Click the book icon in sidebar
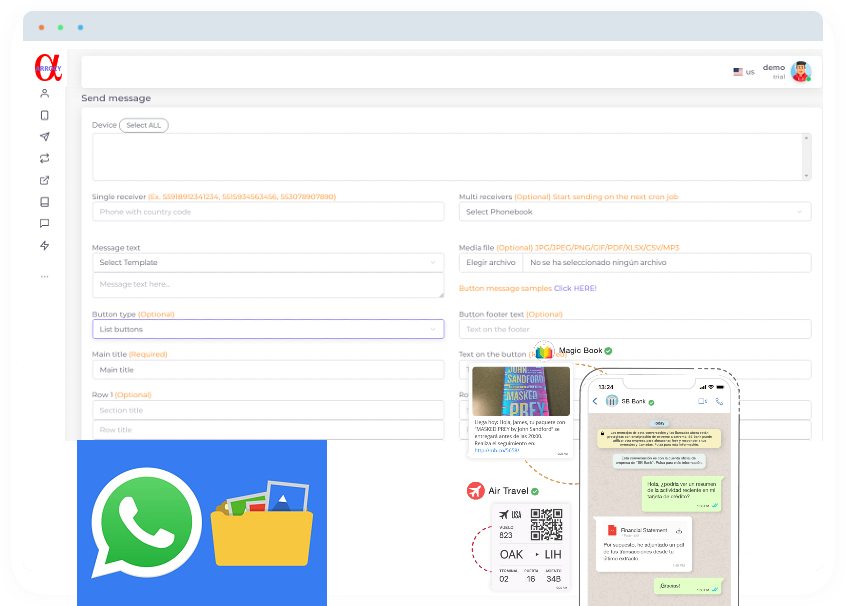 click(x=44, y=202)
